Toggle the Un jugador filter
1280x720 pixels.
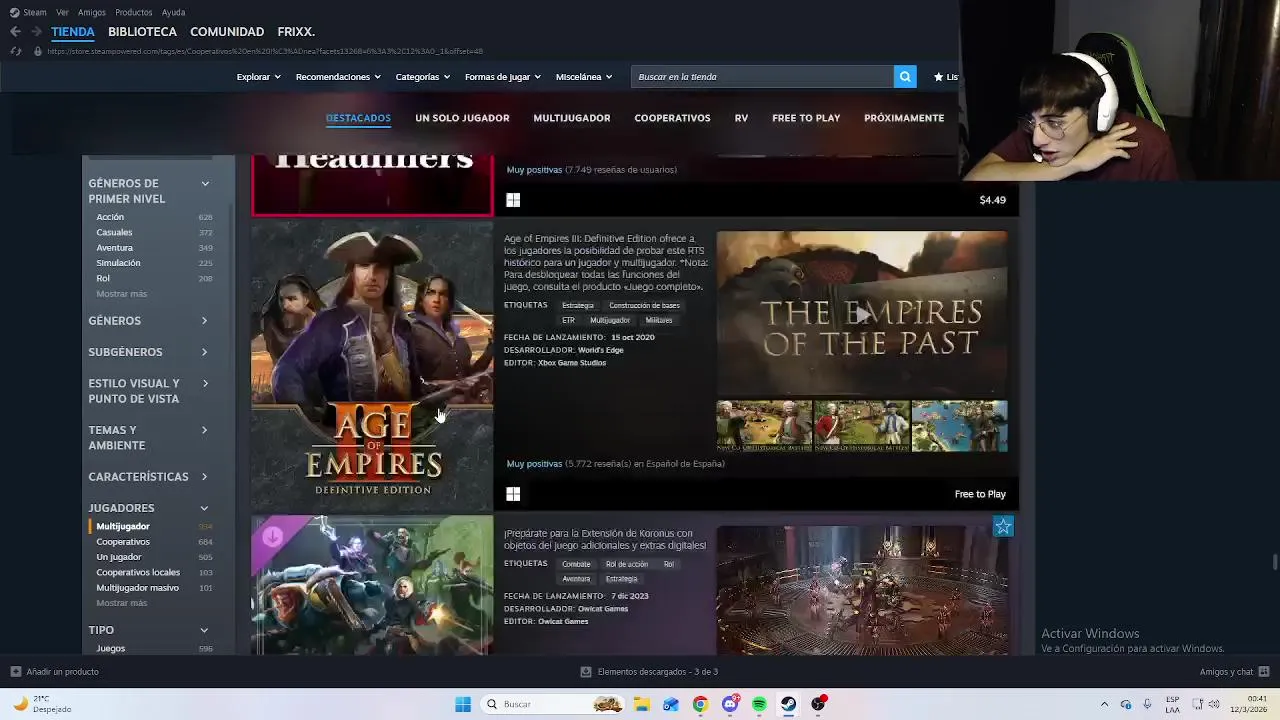(x=119, y=557)
